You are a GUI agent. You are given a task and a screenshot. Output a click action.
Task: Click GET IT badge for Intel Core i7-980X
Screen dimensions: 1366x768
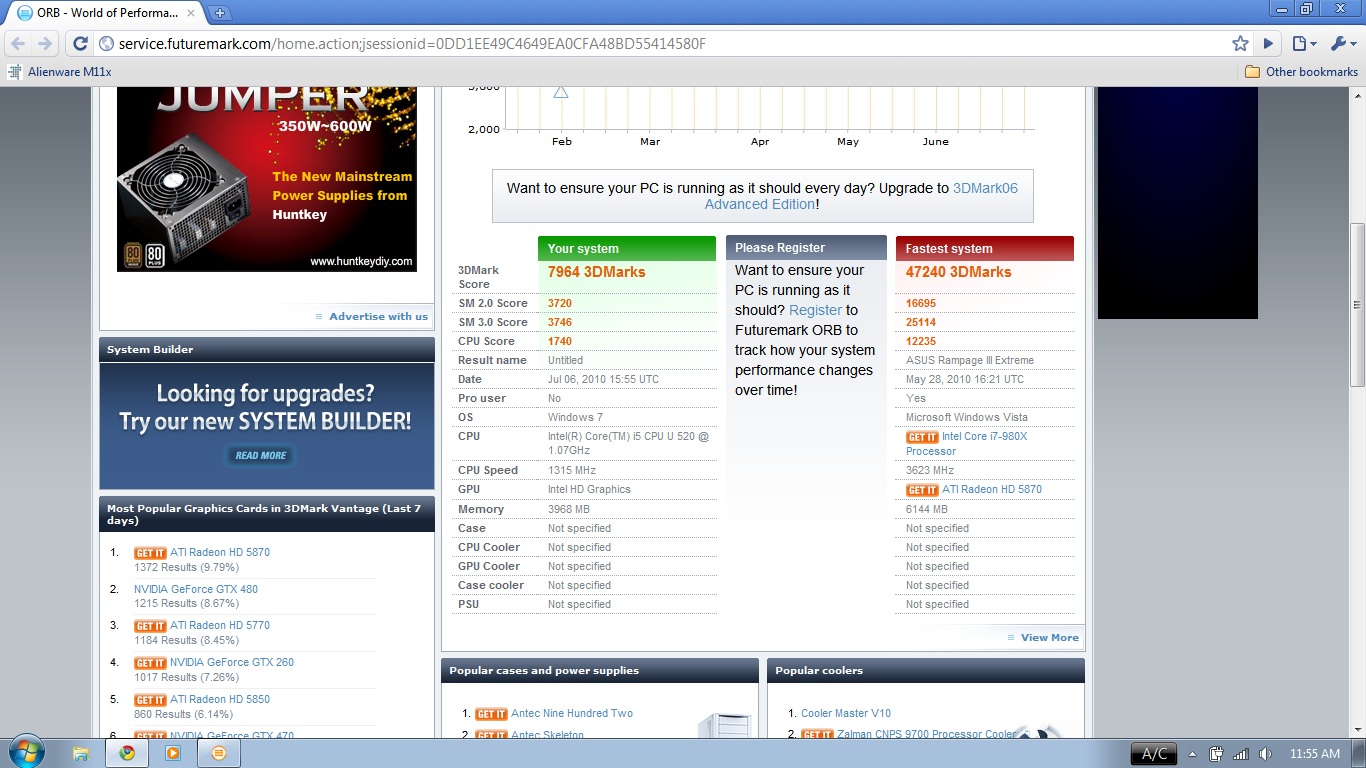click(922, 437)
